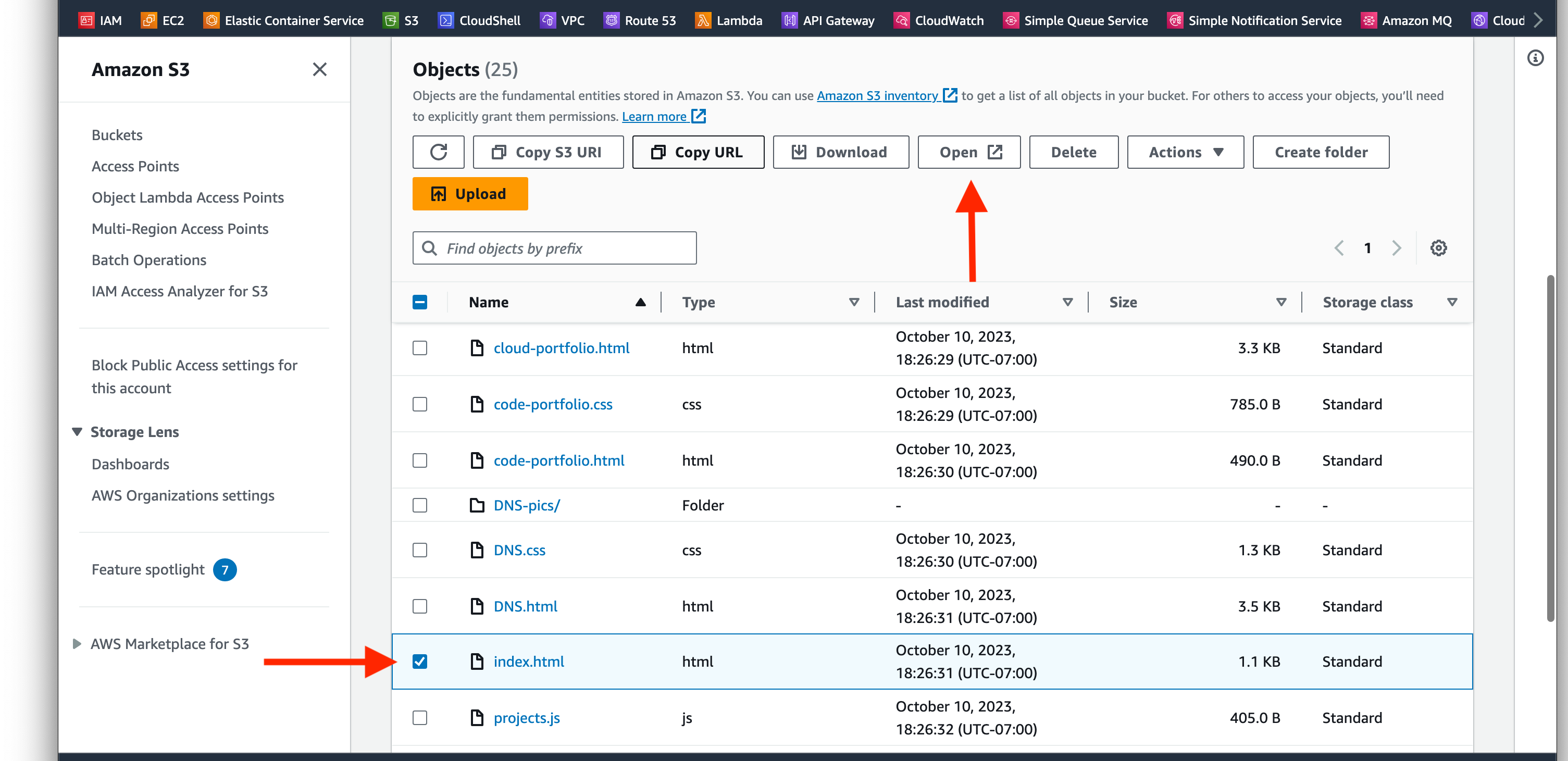Open Amazon MQ service shortcut
The height and width of the screenshot is (761, 1568).
click(1407, 20)
